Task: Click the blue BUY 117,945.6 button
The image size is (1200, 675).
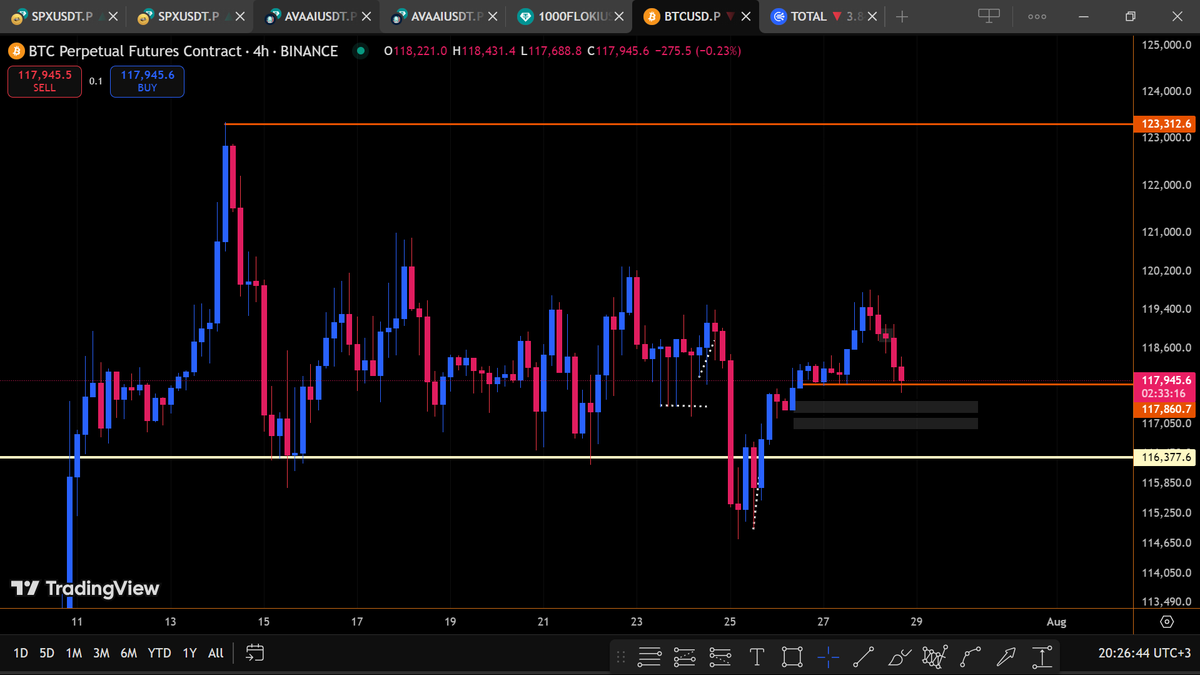Action: click(147, 81)
